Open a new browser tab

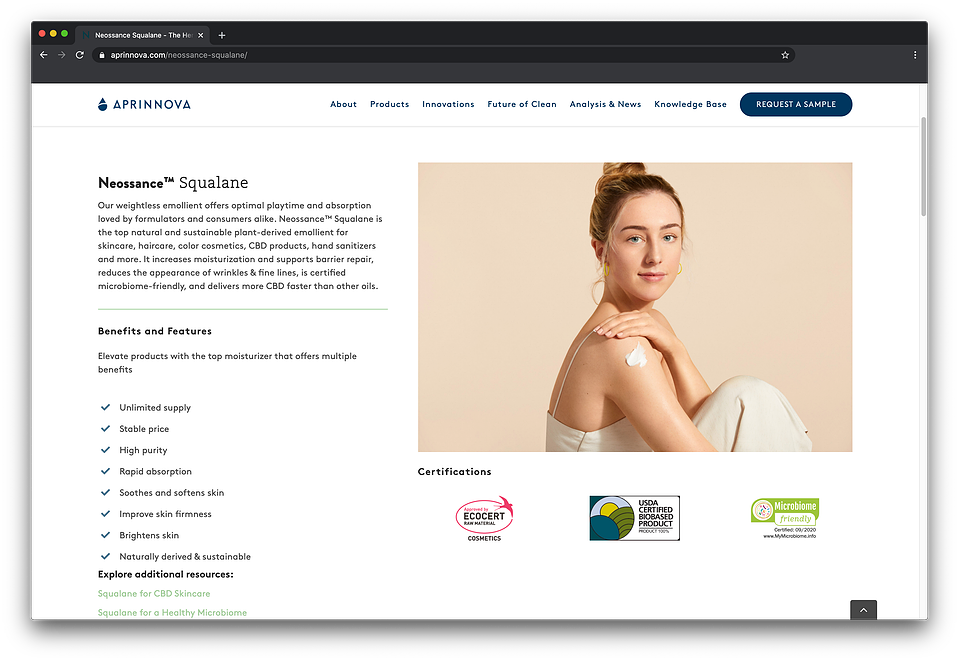point(221,35)
